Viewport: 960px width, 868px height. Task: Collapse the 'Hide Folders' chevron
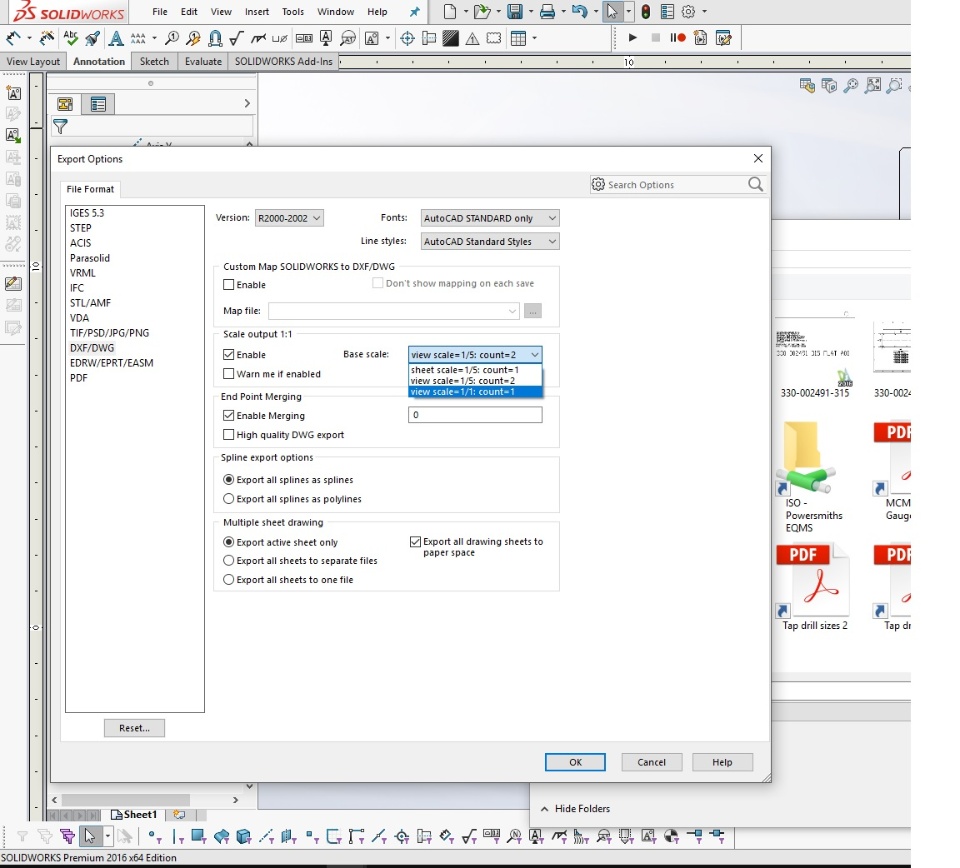tap(544, 809)
